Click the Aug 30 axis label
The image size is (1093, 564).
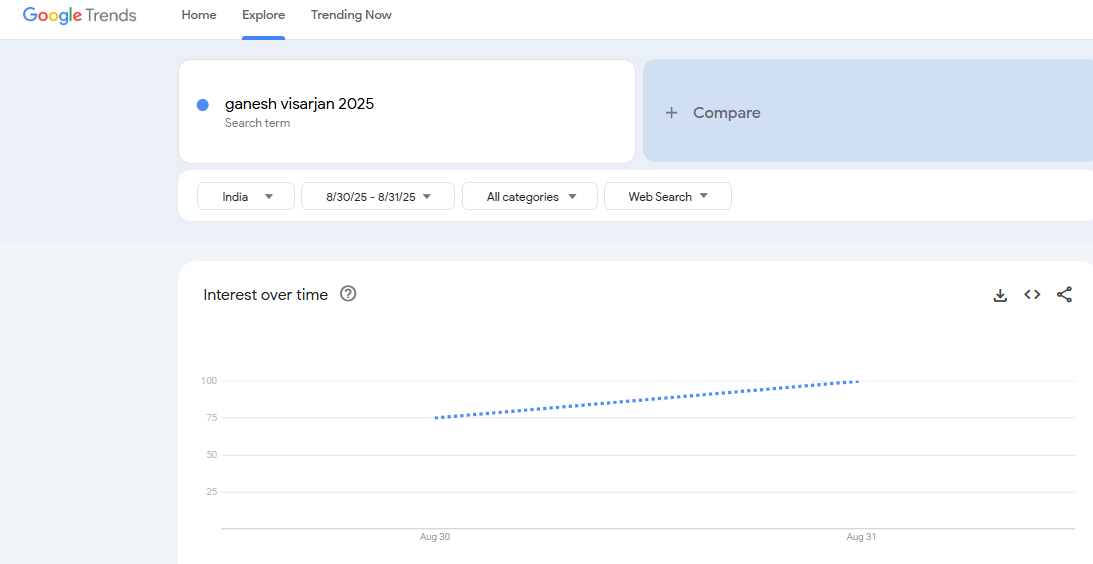point(435,537)
